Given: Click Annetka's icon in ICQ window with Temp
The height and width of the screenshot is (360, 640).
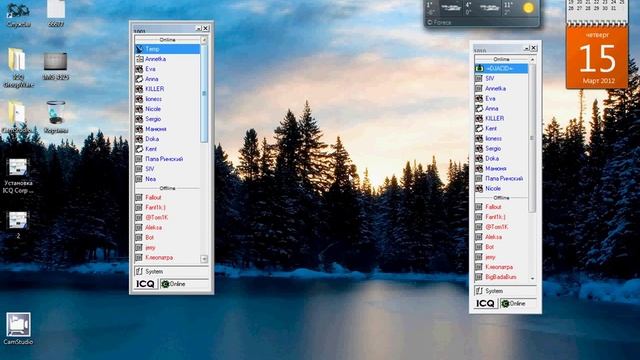Looking at the screenshot, I should 140,59.
